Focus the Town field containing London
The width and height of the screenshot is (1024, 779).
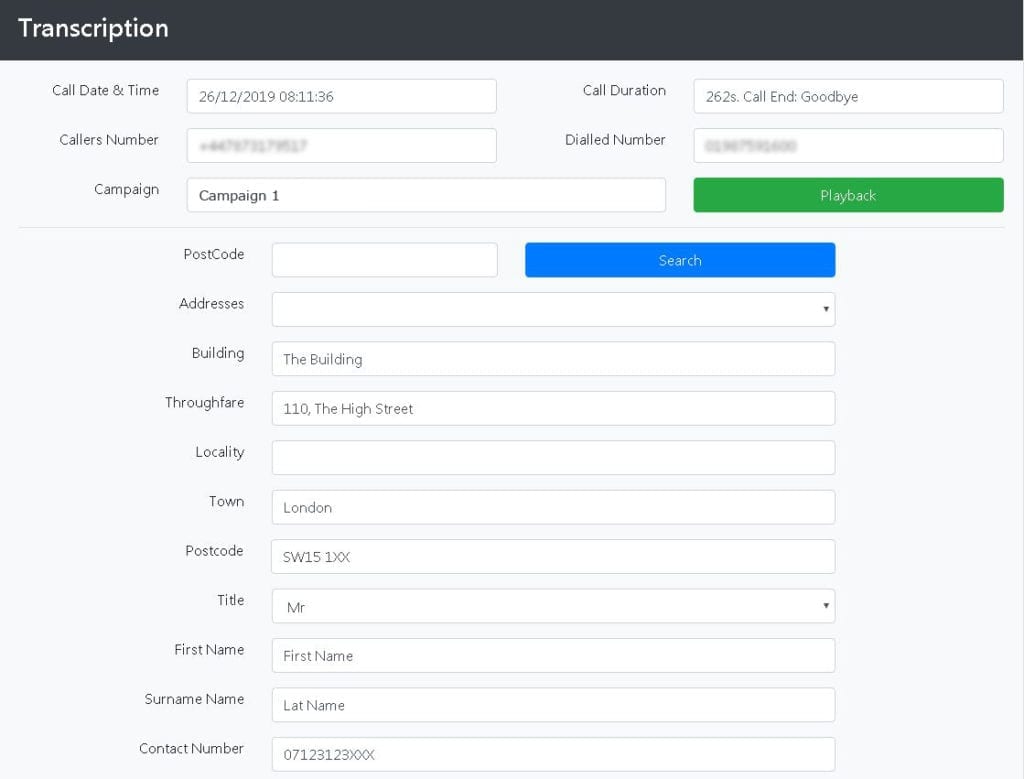click(x=552, y=507)
